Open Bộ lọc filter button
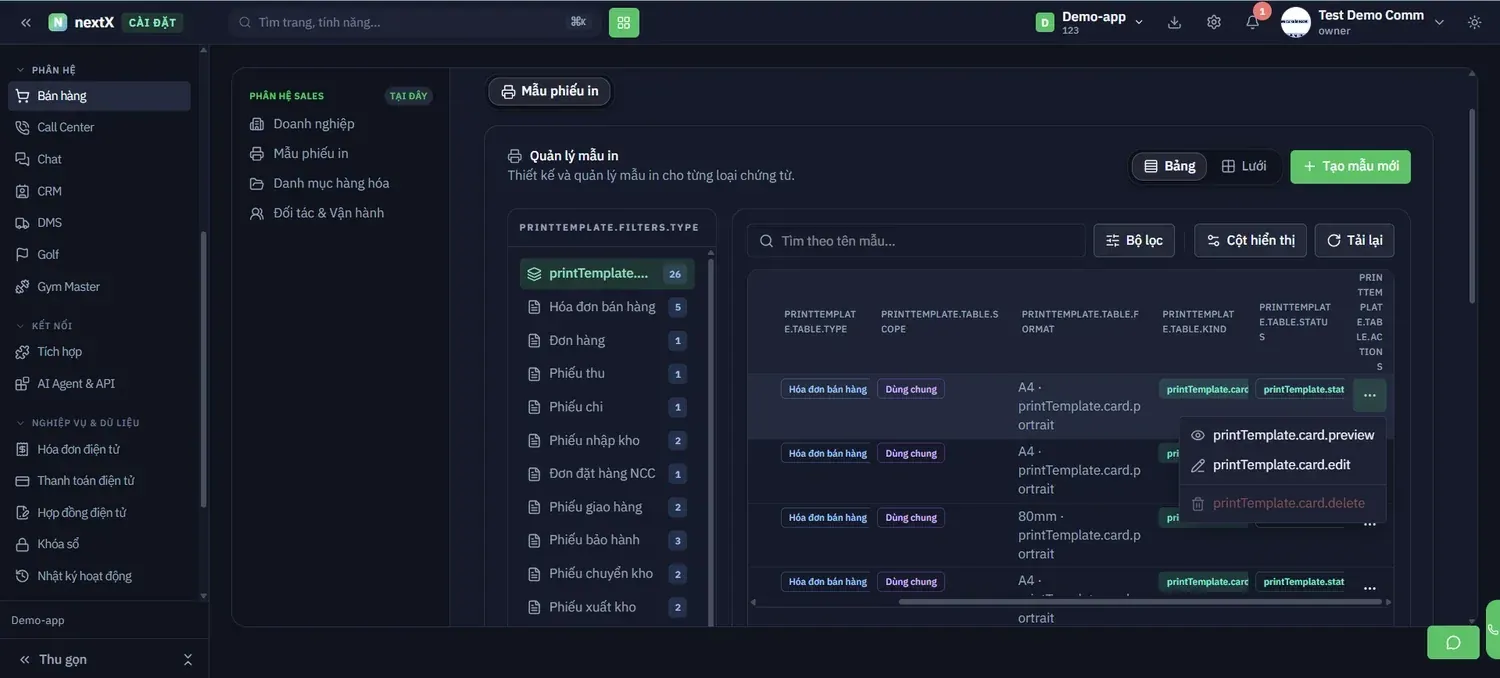Viewport: 1500px width, 678px height. (1134, 241)
